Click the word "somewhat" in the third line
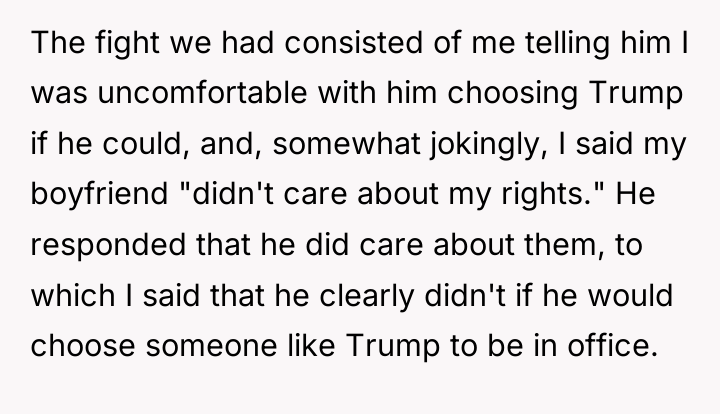Viewport: 720px width, 414px height. (x=346, y=144)
